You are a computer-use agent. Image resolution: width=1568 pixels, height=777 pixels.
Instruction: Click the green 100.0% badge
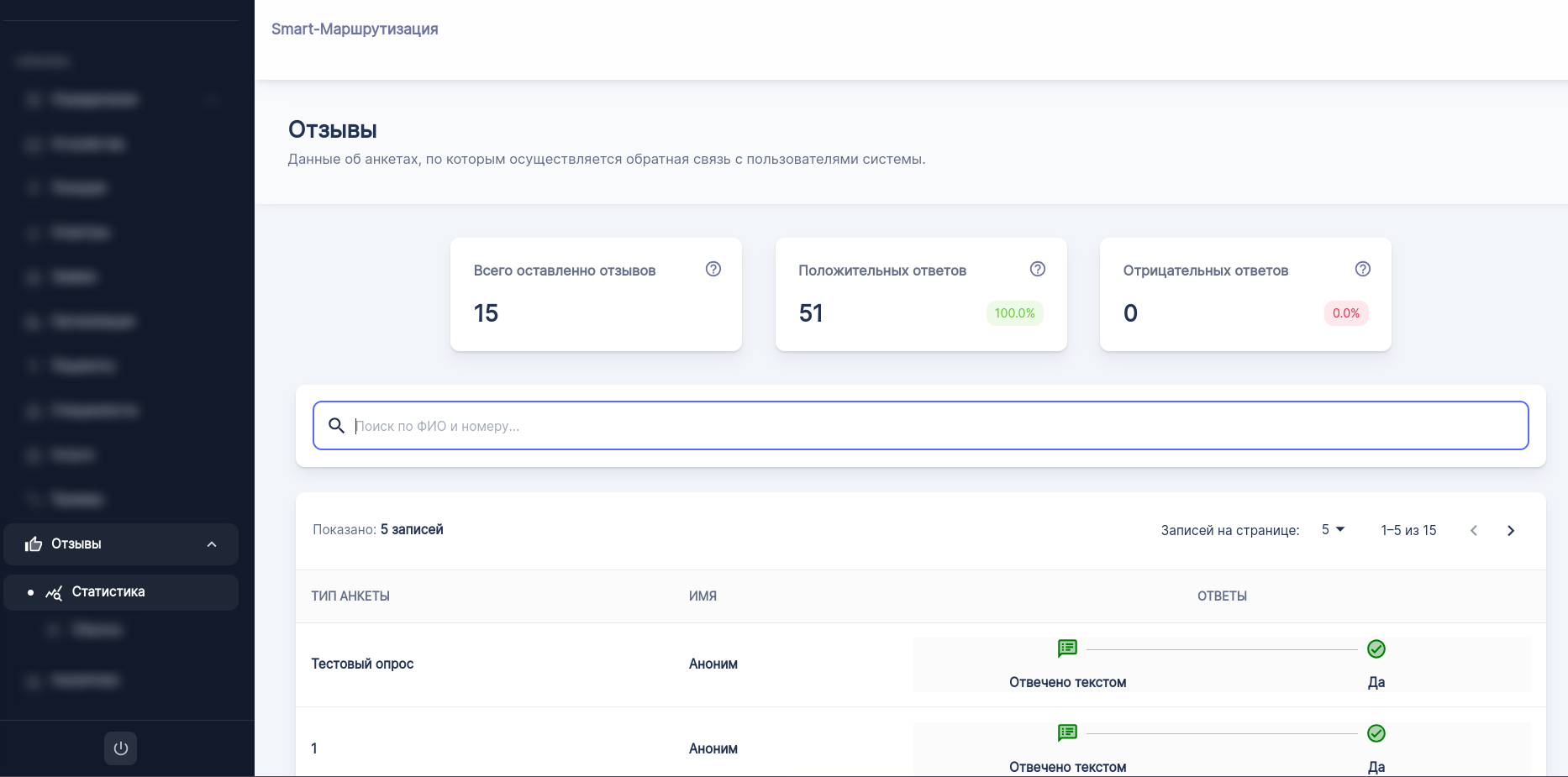pos(1014,313)
